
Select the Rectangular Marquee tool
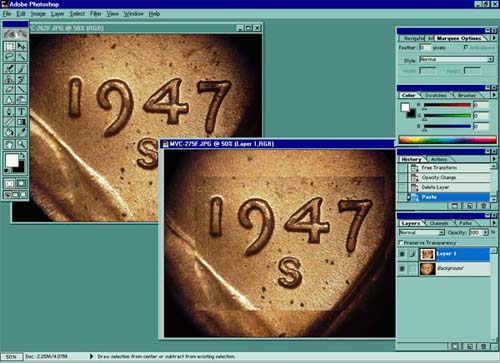tap(9, 46)
